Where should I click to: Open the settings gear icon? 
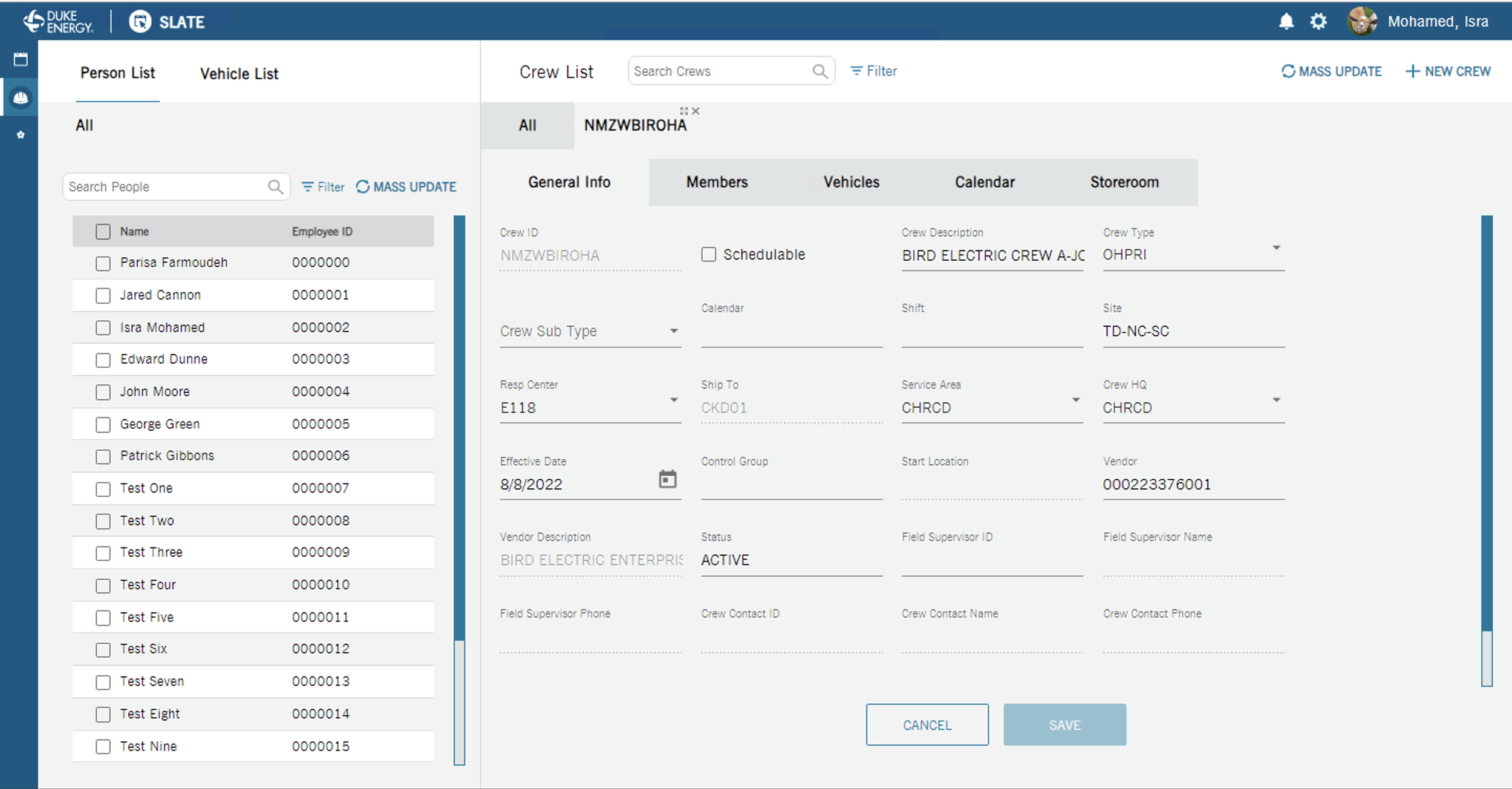pyautogui.click(x=1318, y=22)
